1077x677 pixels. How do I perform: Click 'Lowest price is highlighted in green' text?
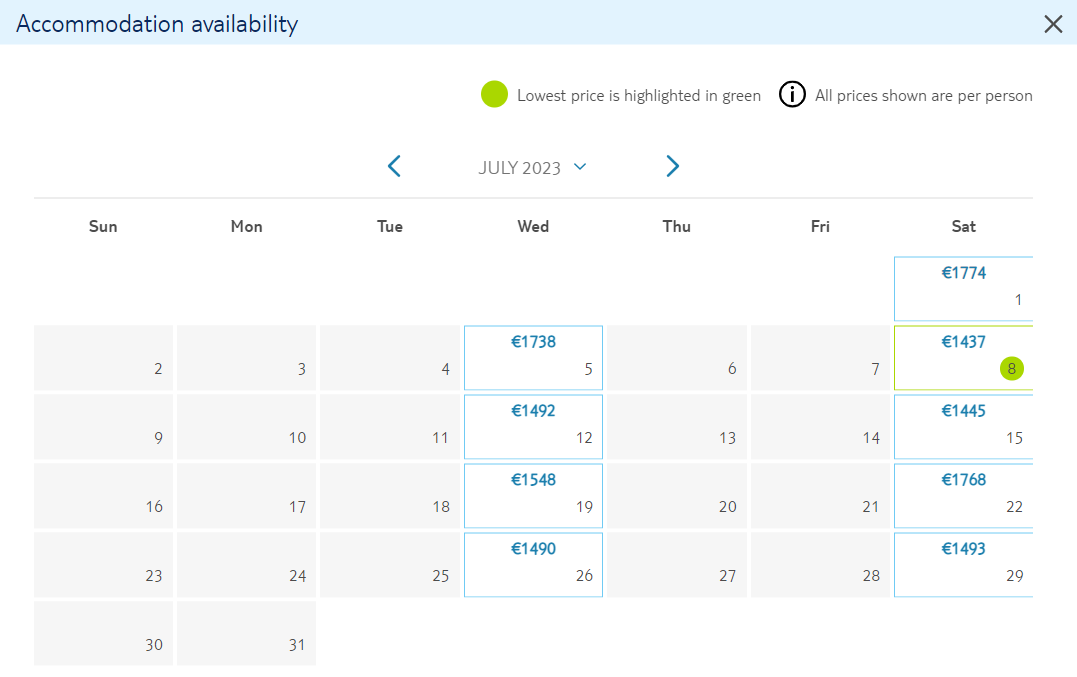[639, 95]
